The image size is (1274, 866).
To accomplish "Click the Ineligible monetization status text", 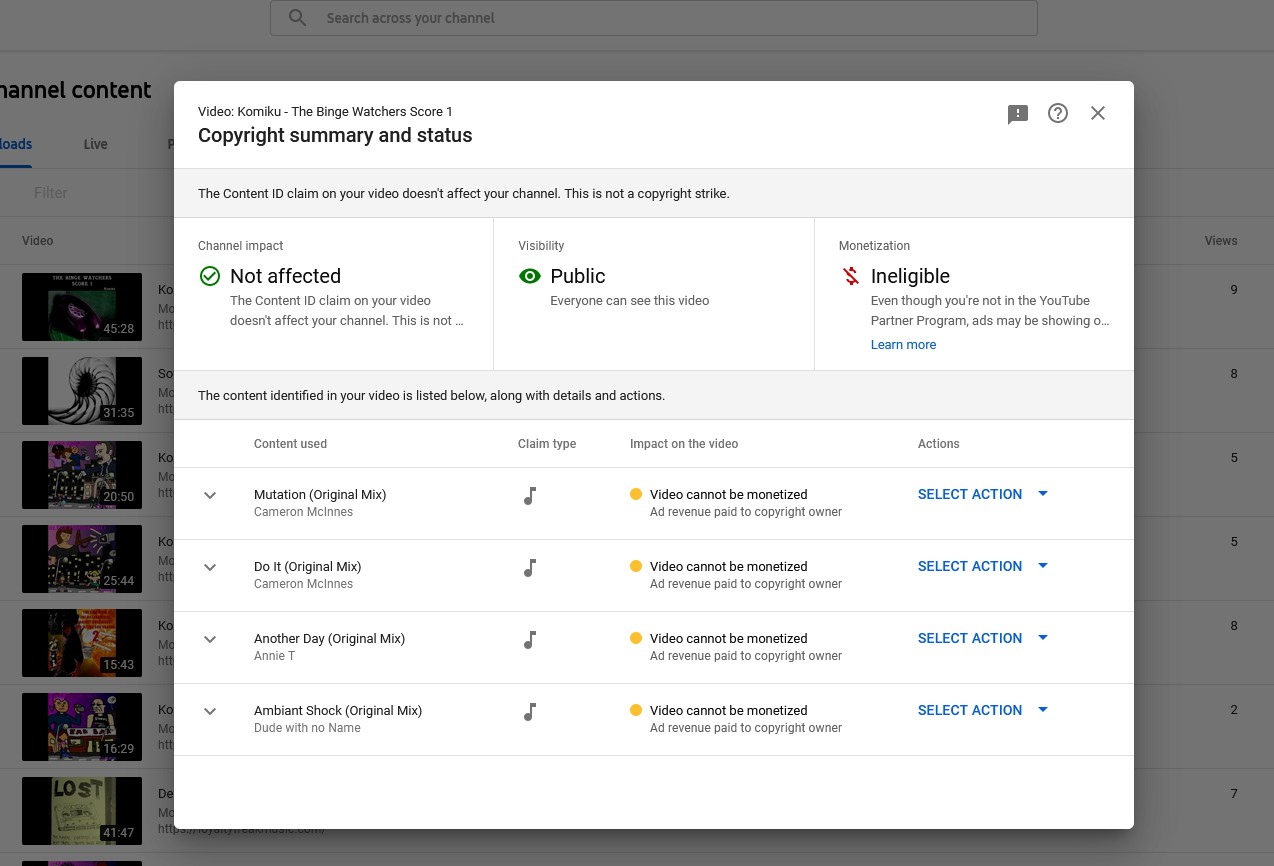I will coord(910,276).
